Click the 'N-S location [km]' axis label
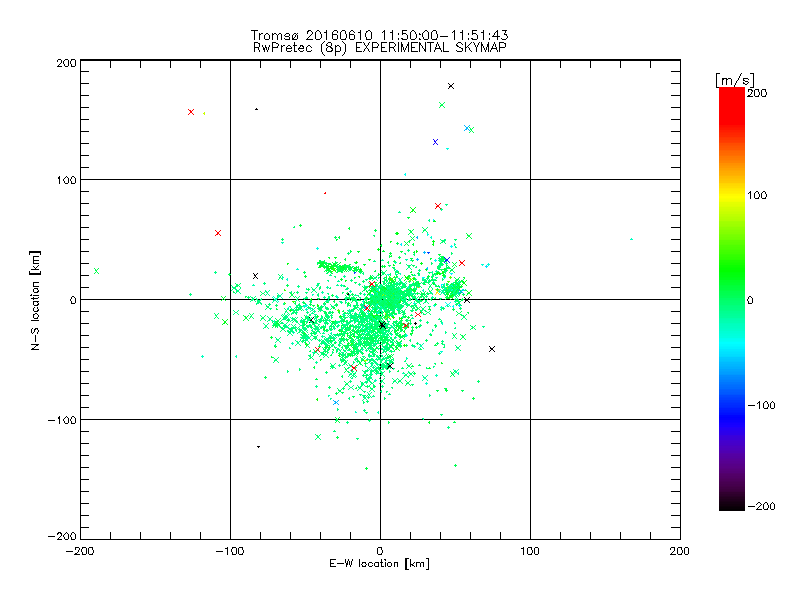The width and height of the screenshot is (800, 600). click(x=35, y=300)
